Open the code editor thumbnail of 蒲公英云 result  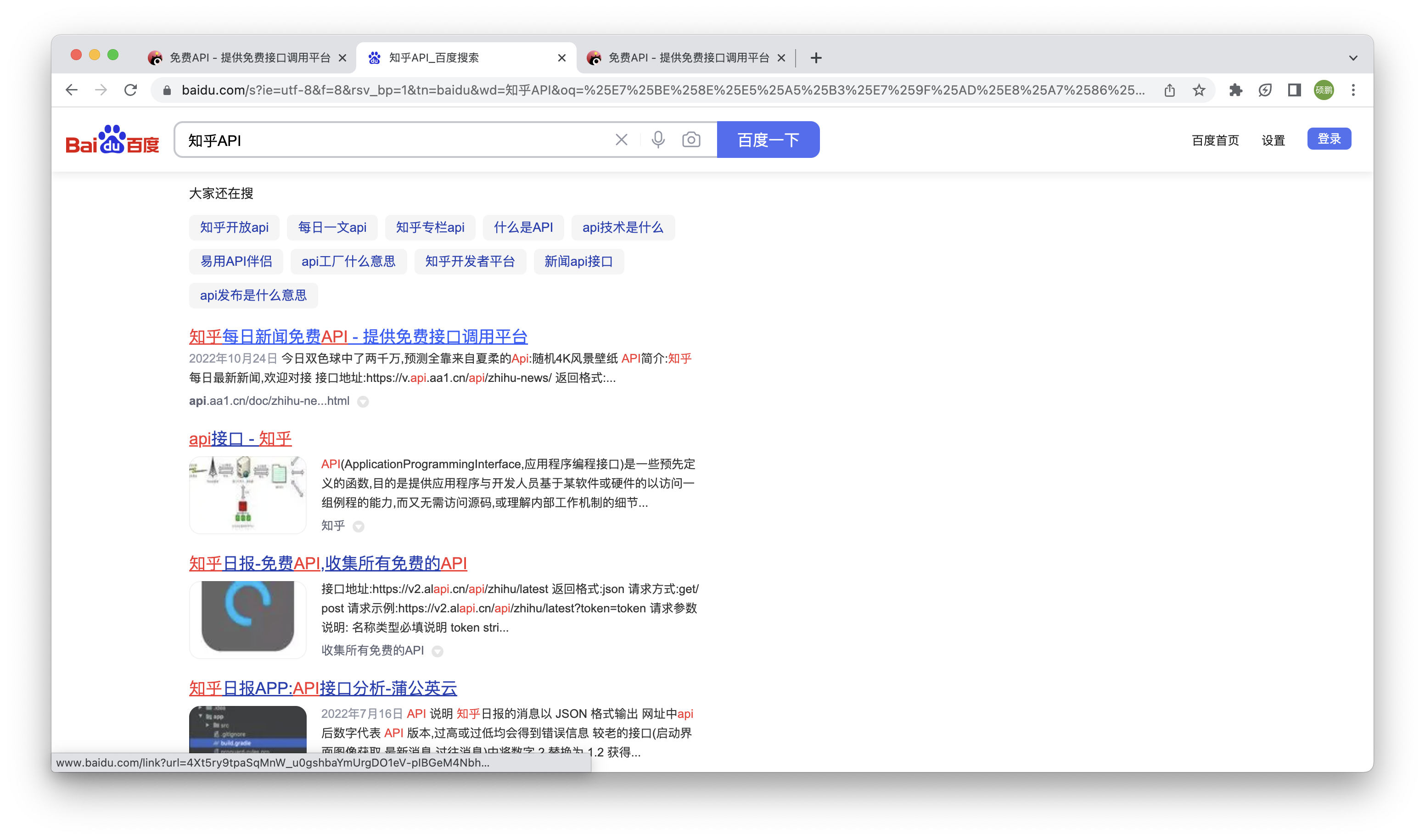tap(247, 730)
